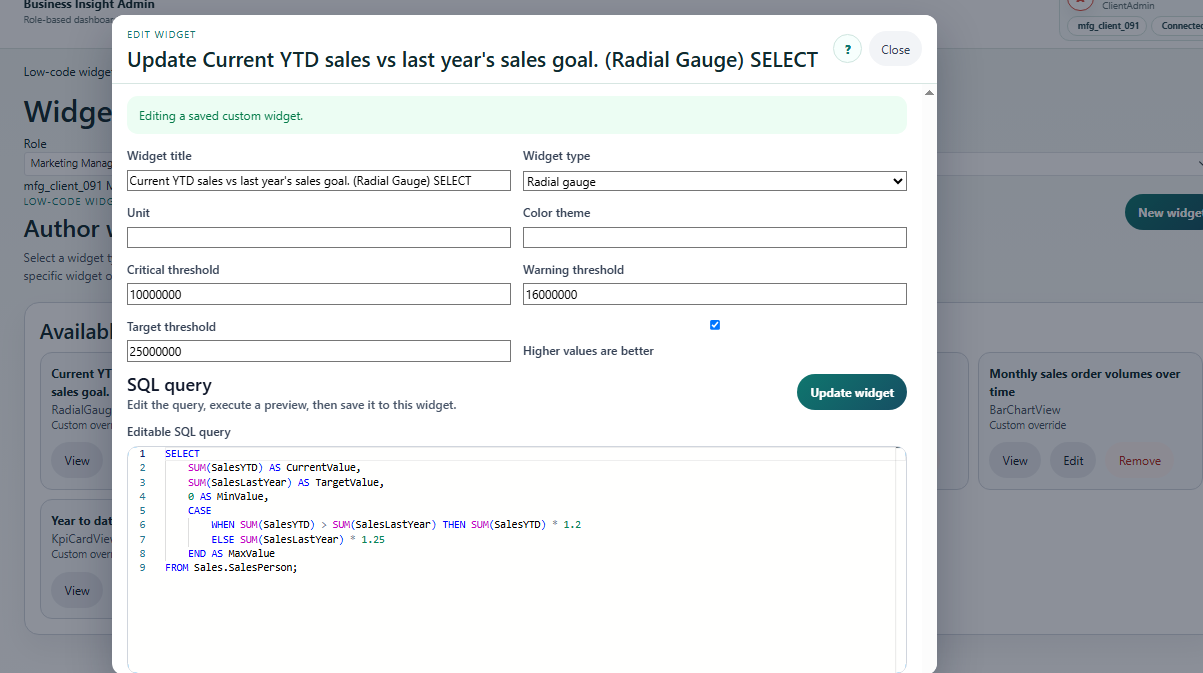Open the Widget type dropdown
The image size is (1203, 673).
pyautogui.click(x=715, y=181)
